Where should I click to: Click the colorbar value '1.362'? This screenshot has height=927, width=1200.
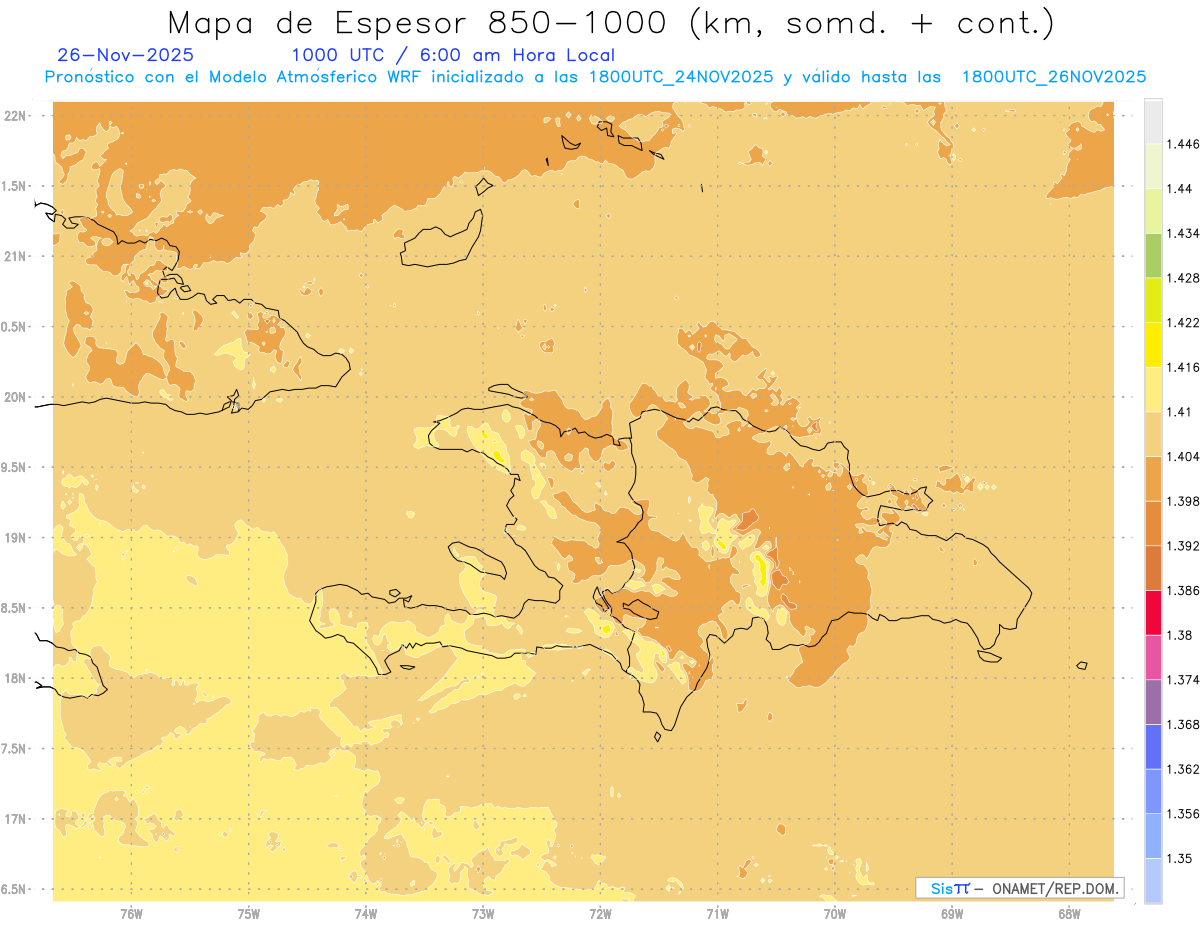tap(1183, 769)
